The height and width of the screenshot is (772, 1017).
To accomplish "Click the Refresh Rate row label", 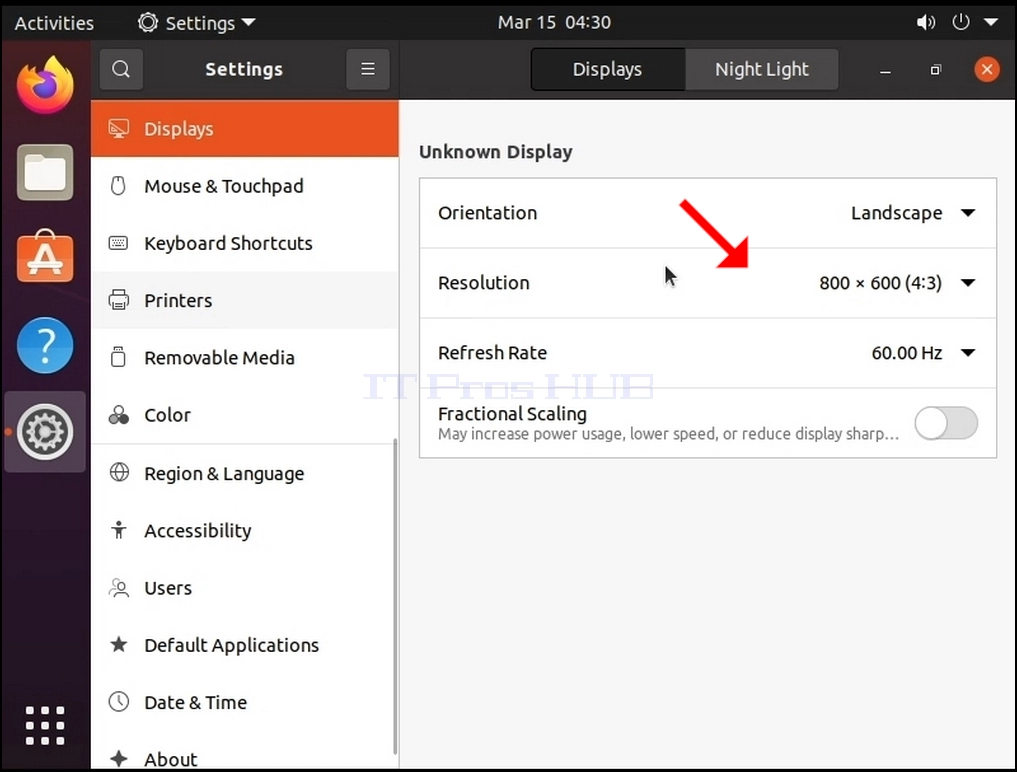I will pyautogui.click(x=492, y=353).
